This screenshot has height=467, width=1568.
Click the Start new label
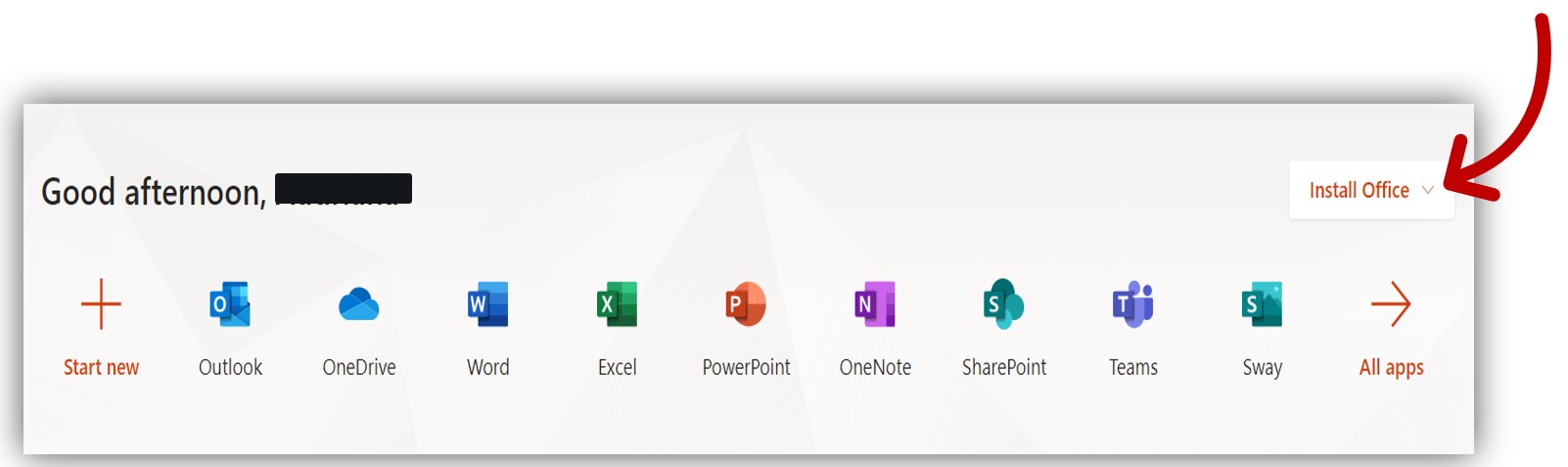[x=101, y=367]
